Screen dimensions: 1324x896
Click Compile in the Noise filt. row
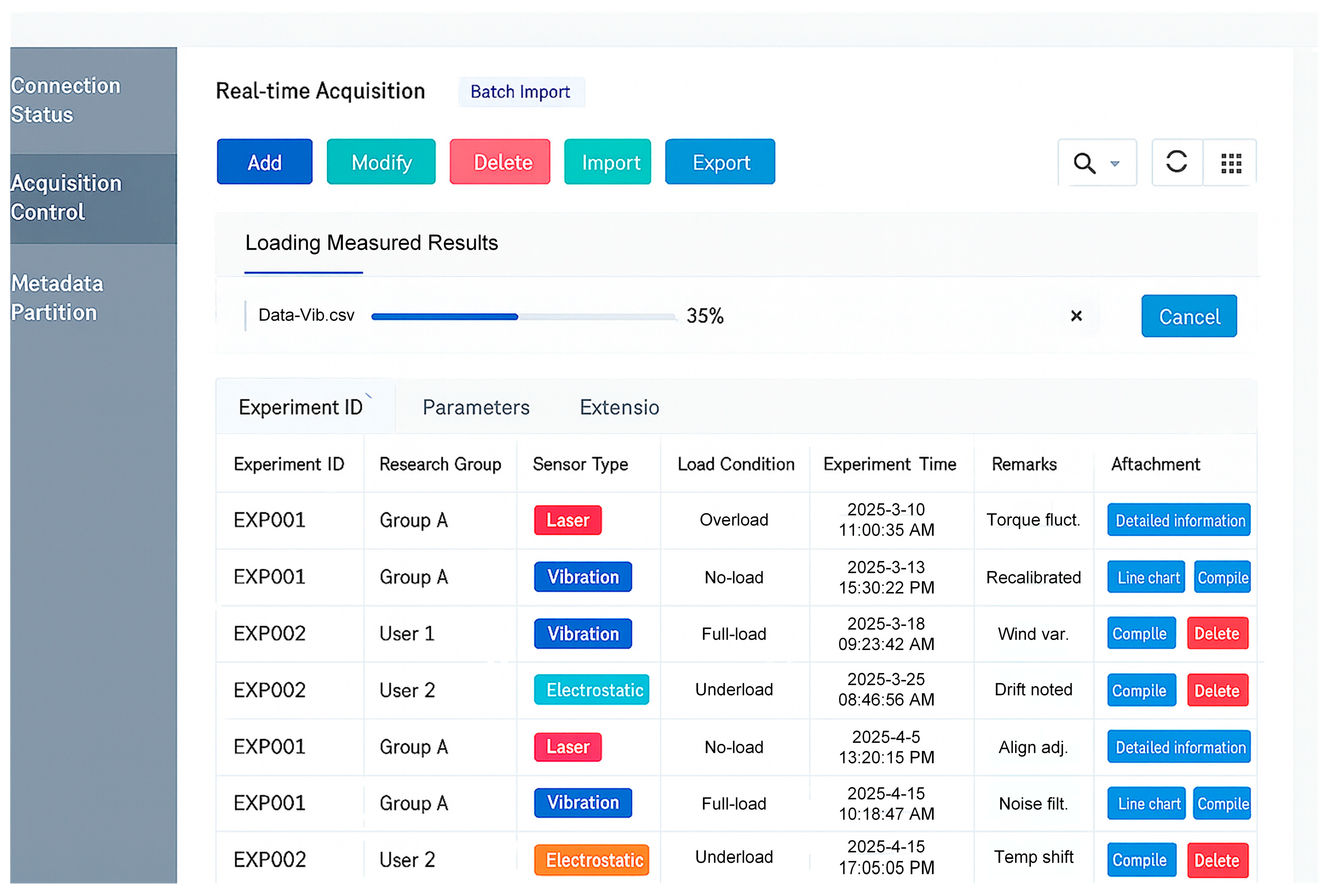tap(1222, 803)
